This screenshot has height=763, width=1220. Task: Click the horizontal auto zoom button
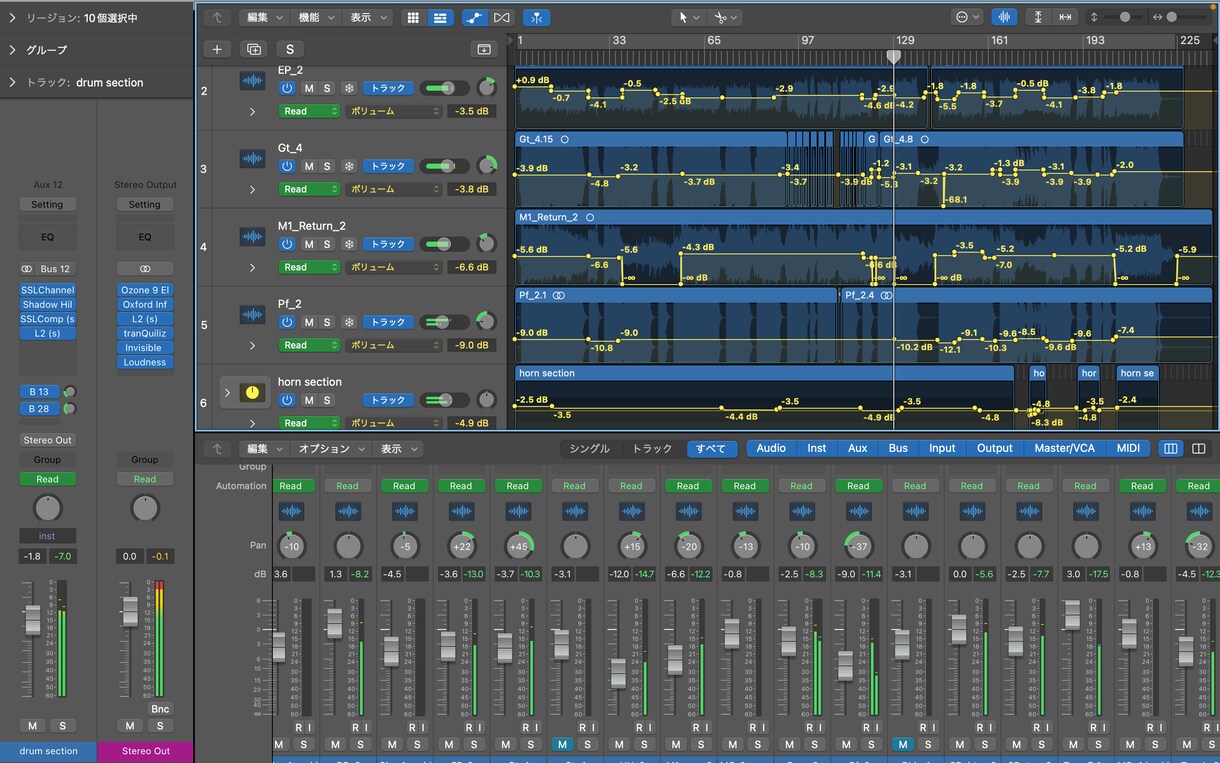1065,17
